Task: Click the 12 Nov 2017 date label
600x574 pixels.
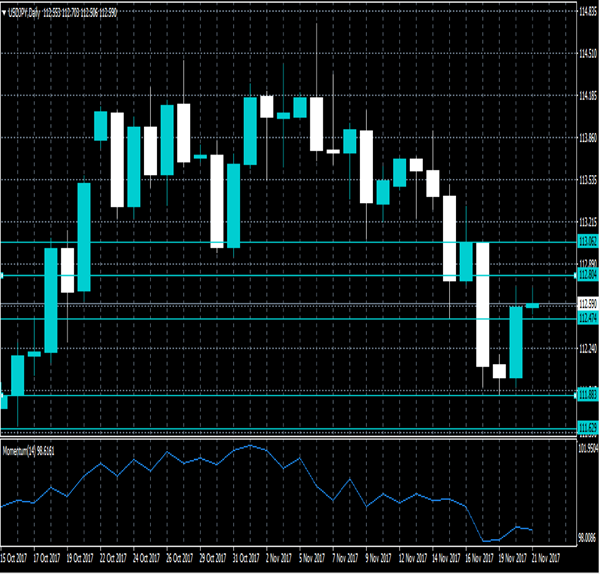Action: (x=412, y=558)
